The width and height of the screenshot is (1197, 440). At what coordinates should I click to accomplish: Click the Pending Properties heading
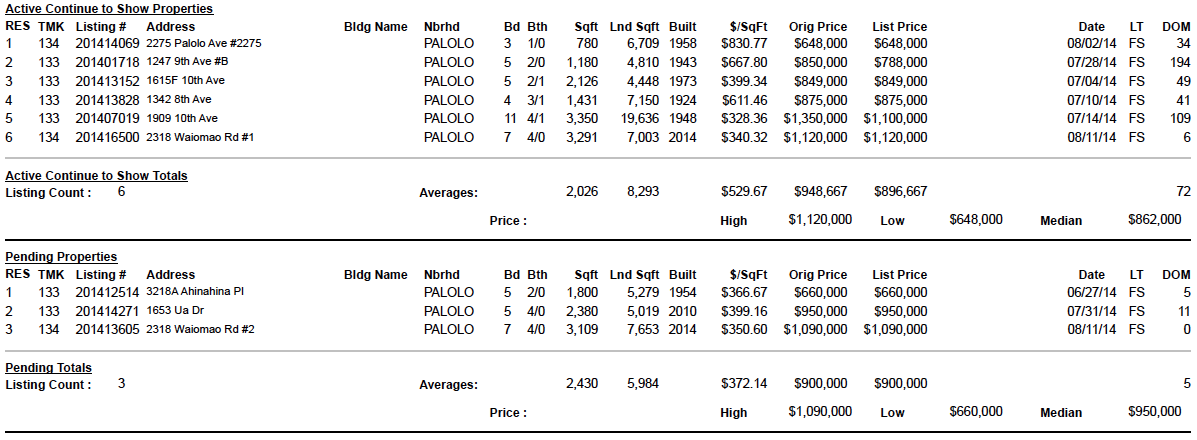pos(61,257)
